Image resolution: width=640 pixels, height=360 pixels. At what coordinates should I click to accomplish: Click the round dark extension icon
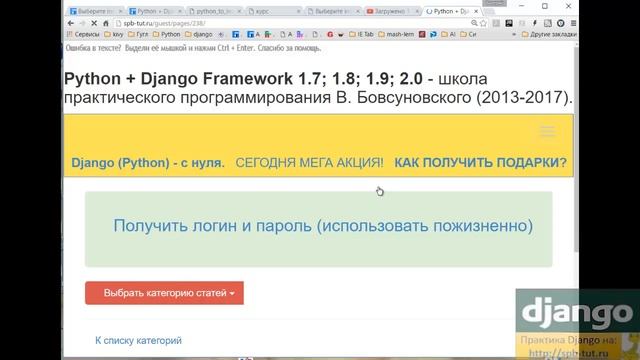coord(561,23)
